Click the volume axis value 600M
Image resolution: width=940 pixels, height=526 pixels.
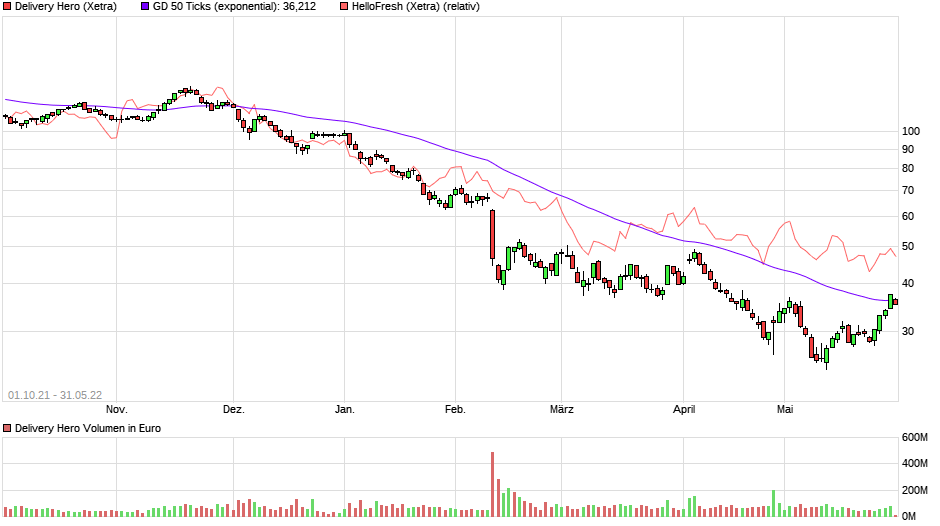(915, 438)
